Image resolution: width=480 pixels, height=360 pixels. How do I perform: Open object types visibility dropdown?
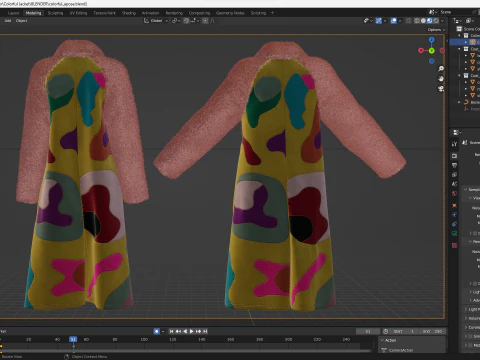(x=368, y=21)
